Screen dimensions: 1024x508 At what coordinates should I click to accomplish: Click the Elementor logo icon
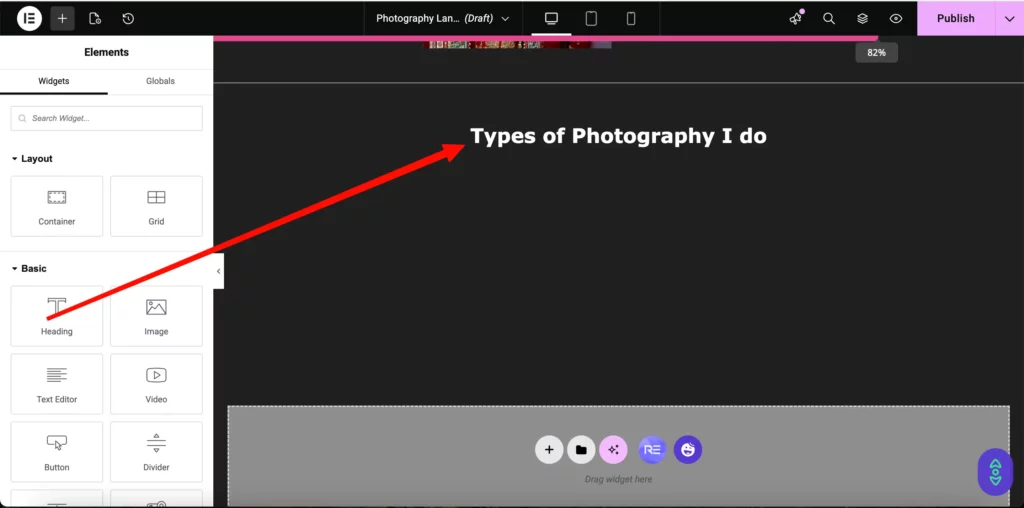pos(29,18)
